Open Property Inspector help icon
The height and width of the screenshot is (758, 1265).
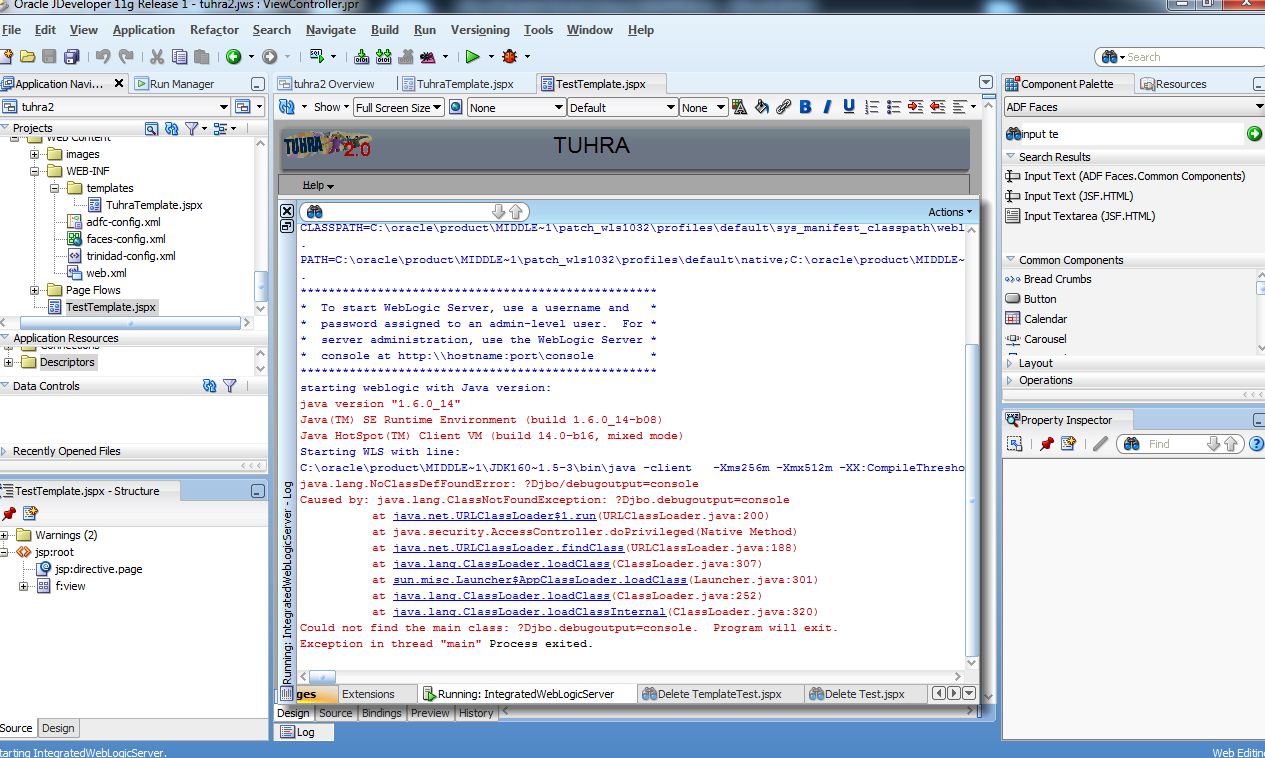tap(1257, 444)
